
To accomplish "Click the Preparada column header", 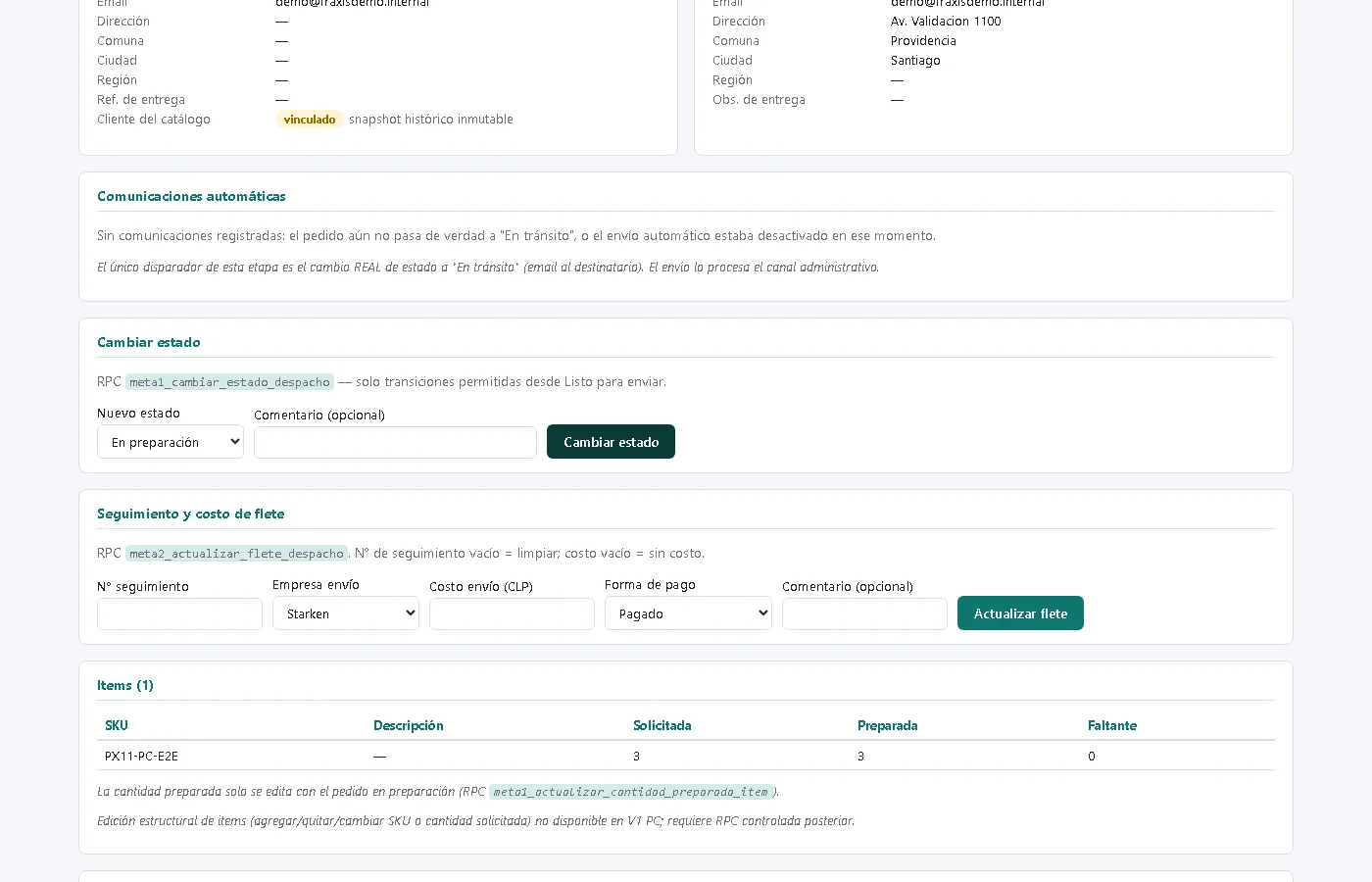I will [888, 725].
